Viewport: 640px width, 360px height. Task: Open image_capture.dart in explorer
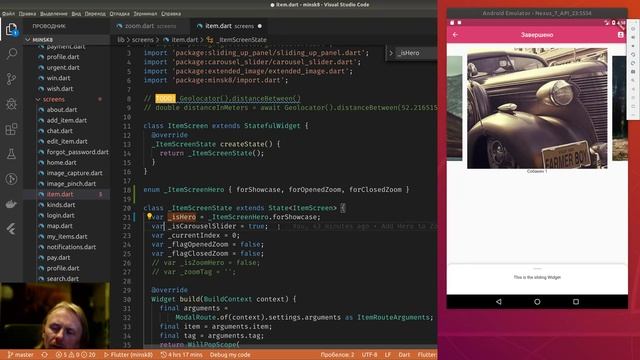(x=74, y=173)
